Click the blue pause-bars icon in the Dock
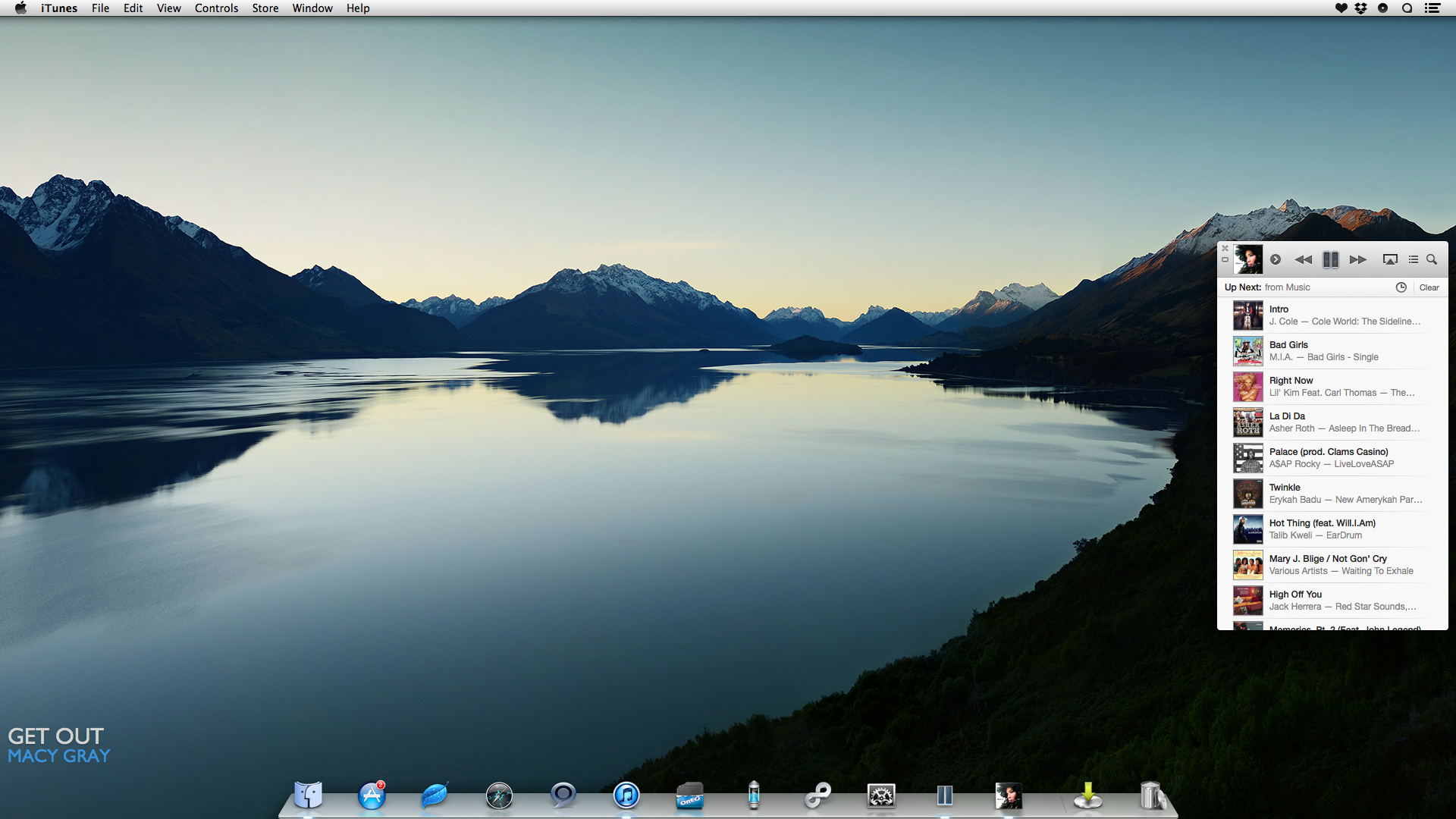 [x=945, y=795]
